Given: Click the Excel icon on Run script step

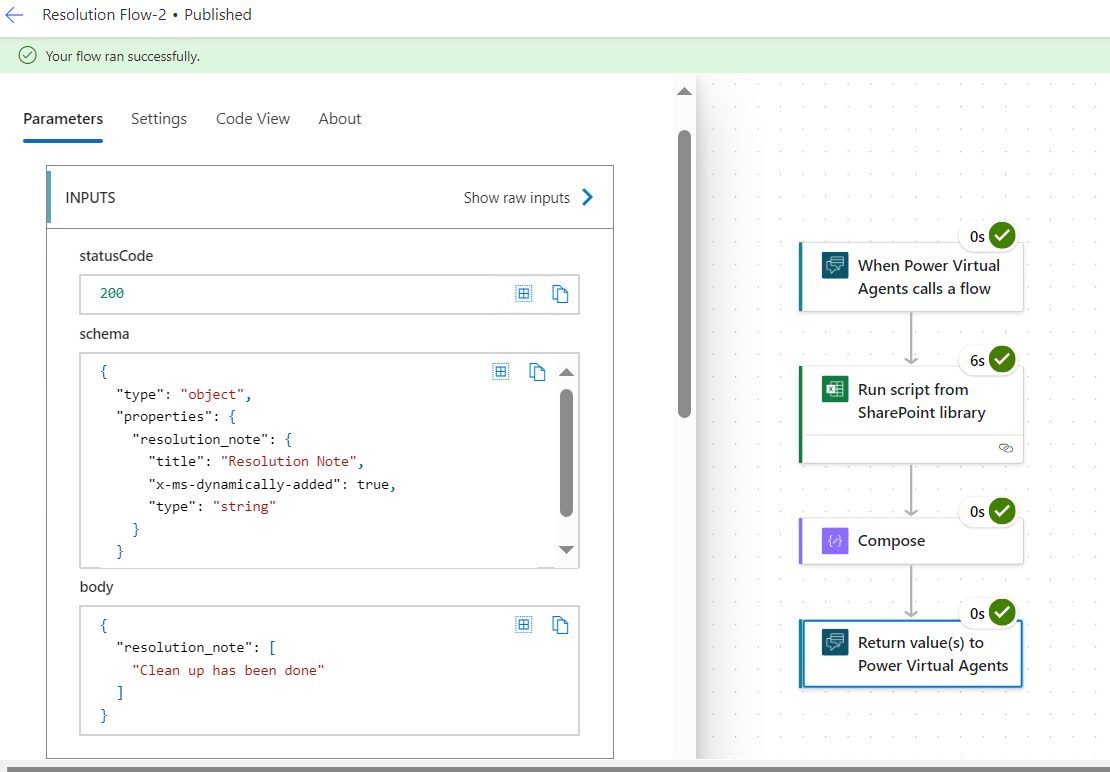Looking at the screenshot, I should 834,389.
